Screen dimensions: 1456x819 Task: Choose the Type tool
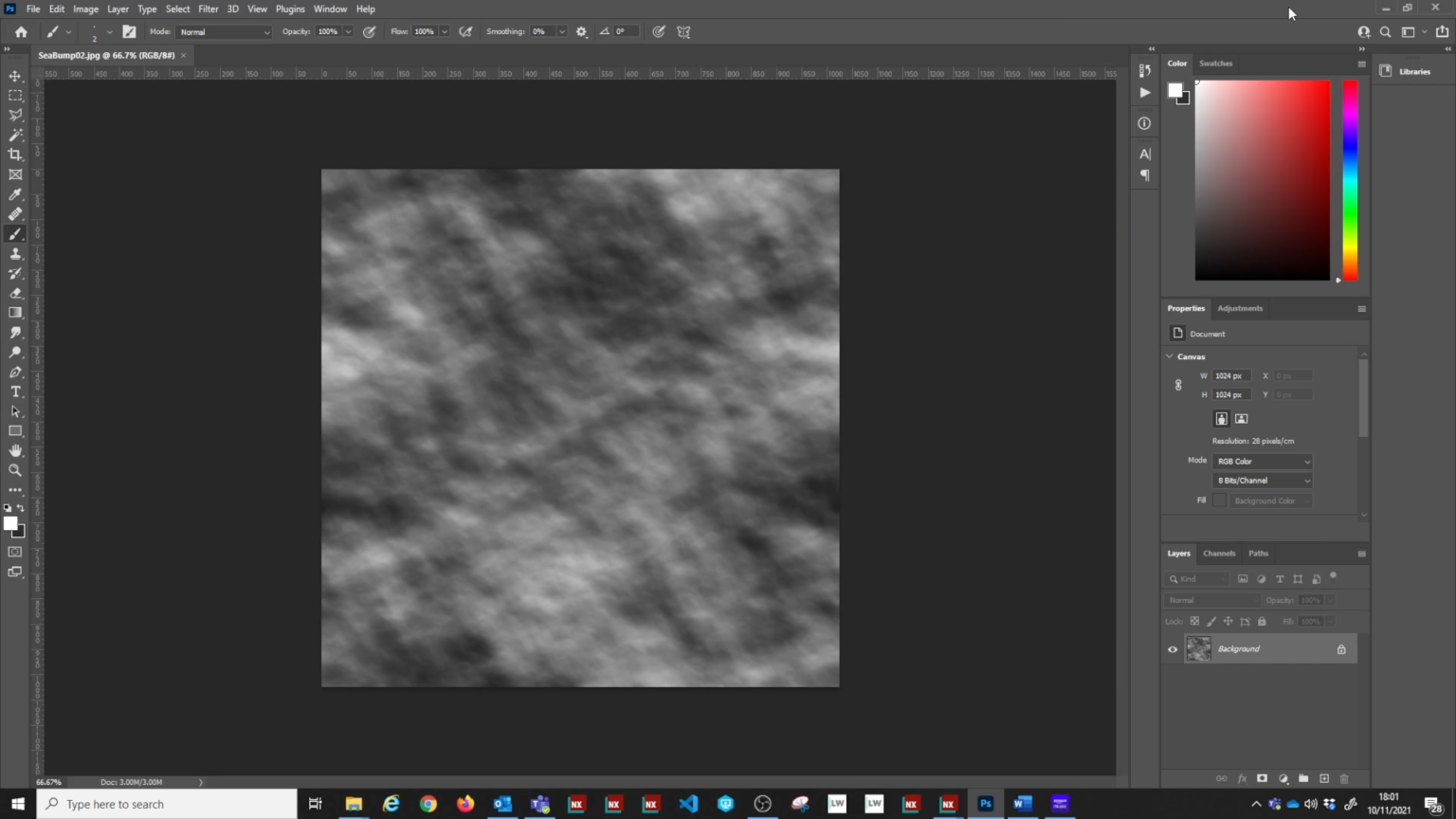14,391
